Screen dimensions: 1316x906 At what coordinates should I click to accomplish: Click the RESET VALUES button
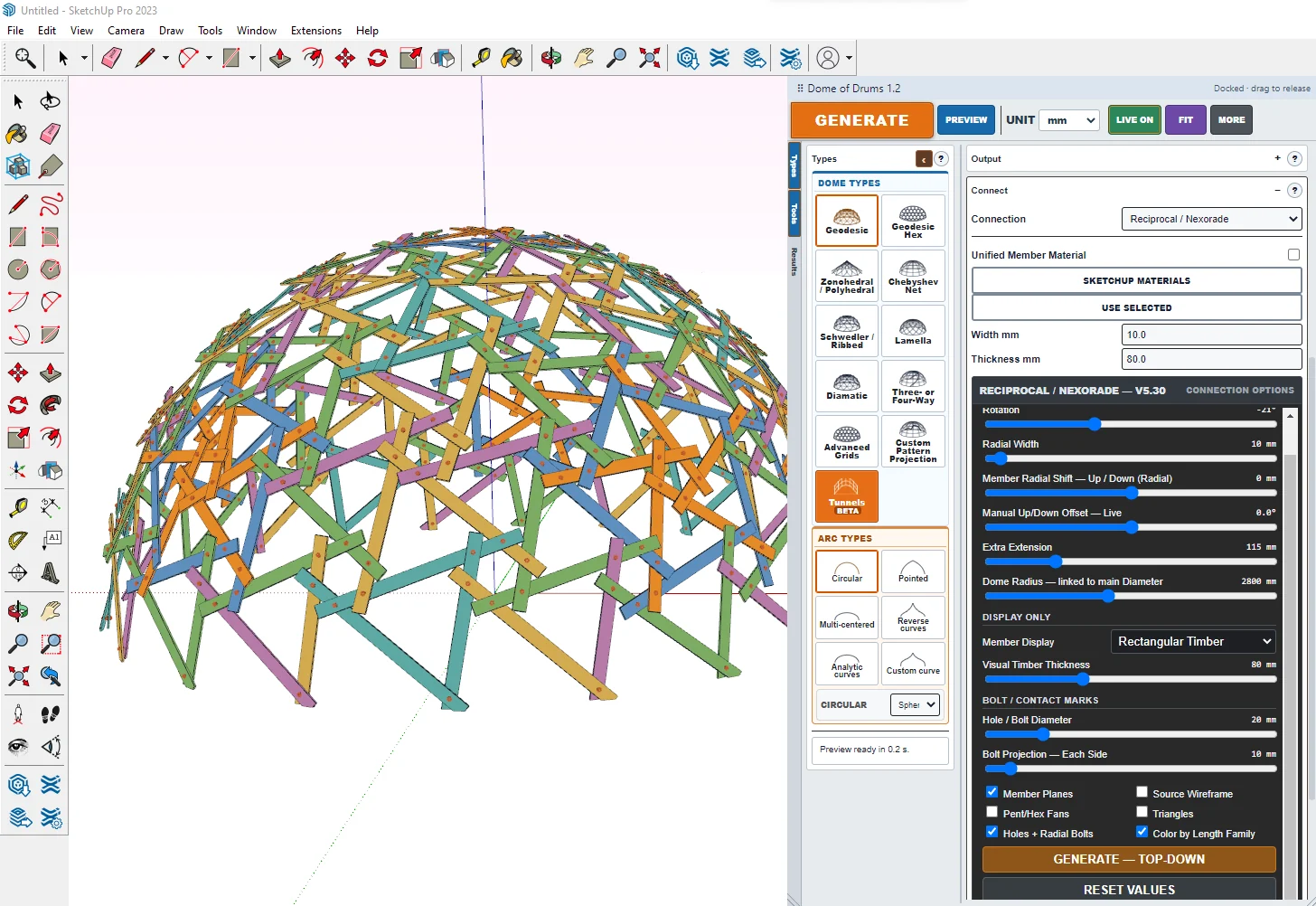(1129, 890)
